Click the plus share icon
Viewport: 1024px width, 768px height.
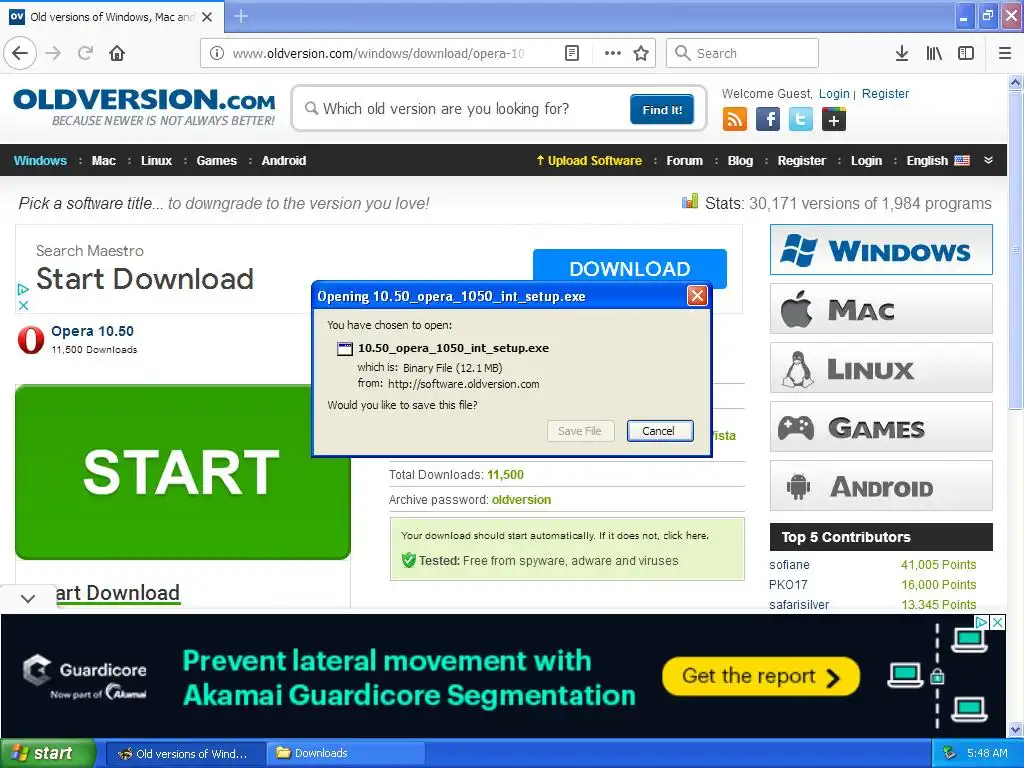[834, 120]
